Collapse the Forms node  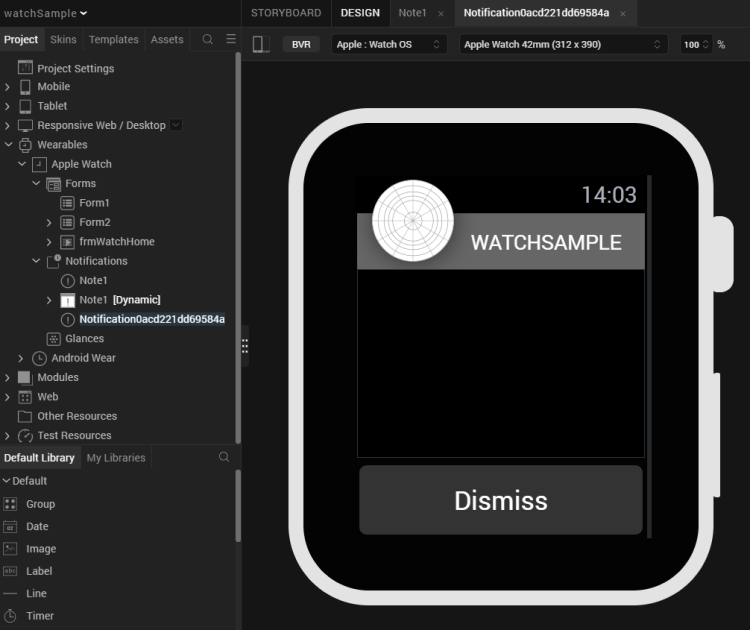36,183
